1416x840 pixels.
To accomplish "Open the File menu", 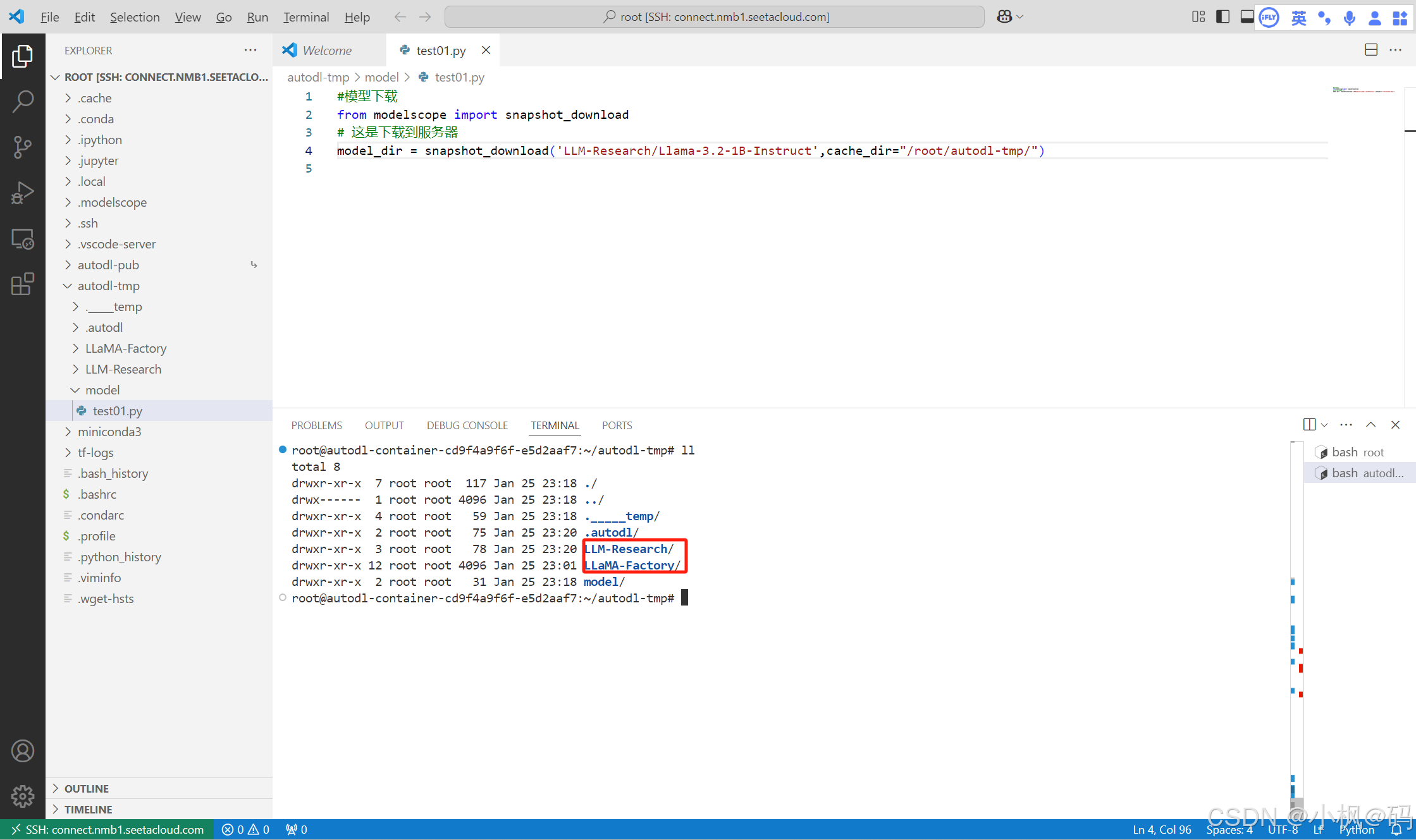I will pyautogui.click(x=49, y=17).
